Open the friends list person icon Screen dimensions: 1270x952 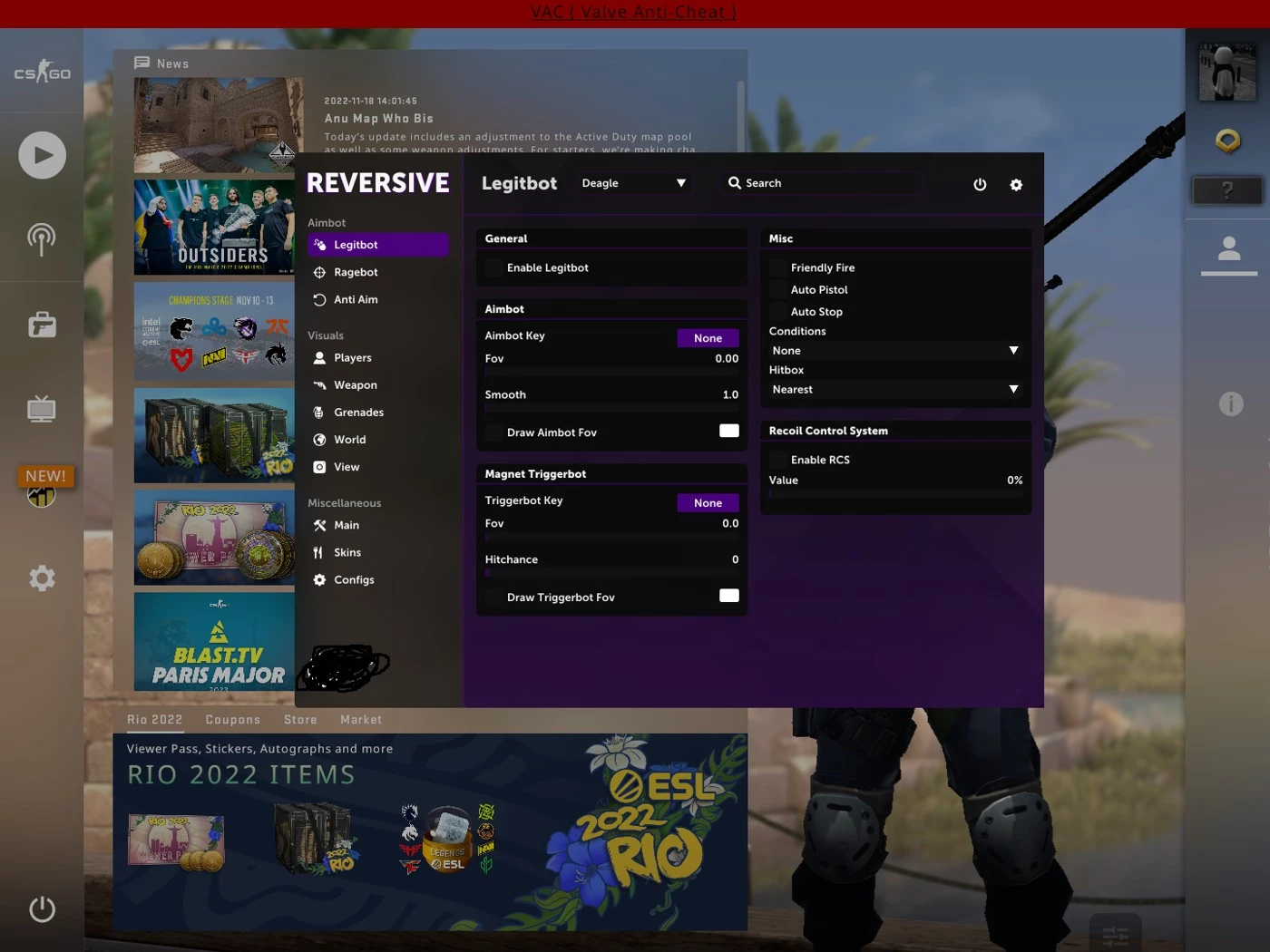[x=1229, y=248]
